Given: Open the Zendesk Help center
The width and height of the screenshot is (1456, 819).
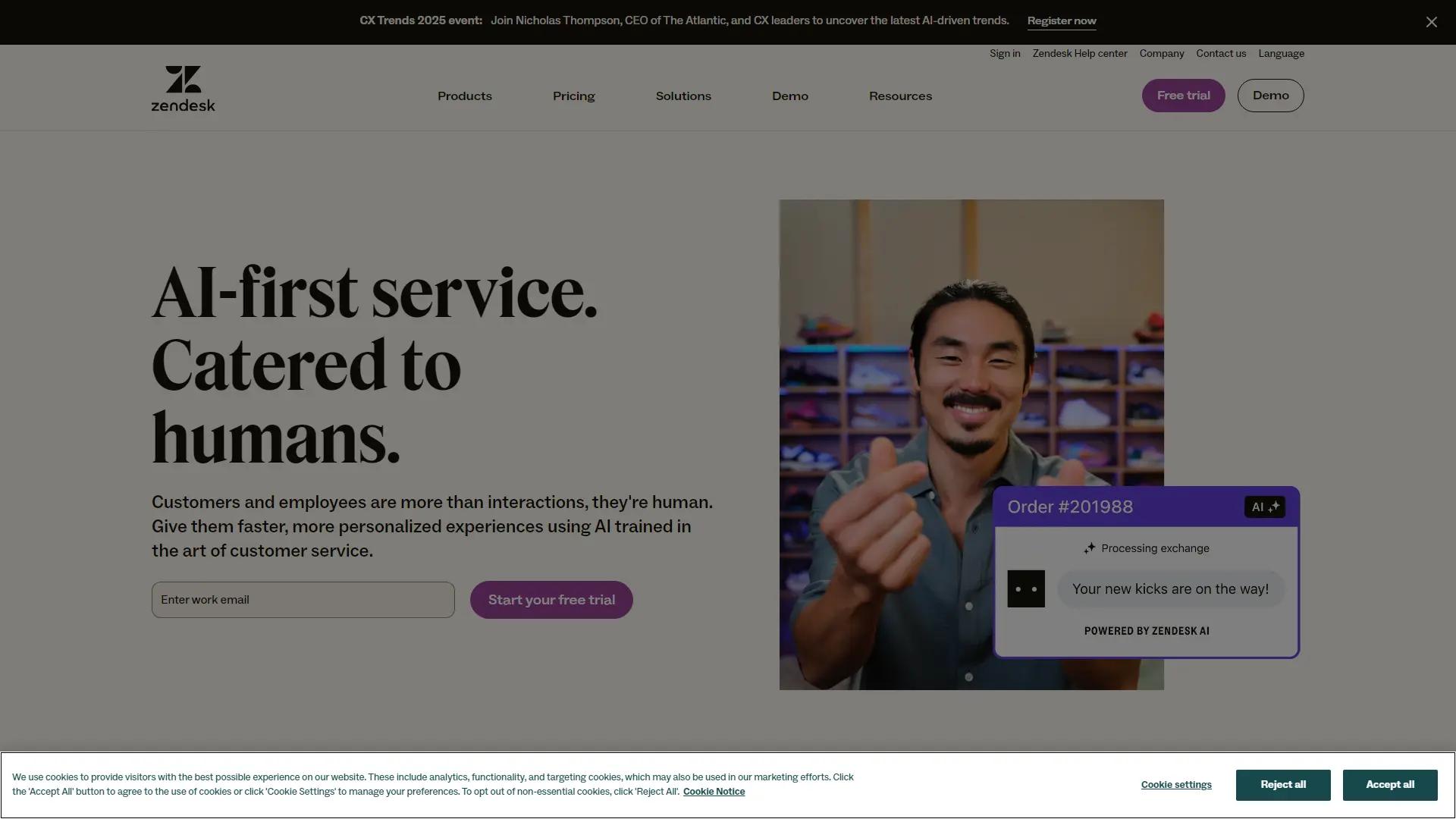Looking at the screenshot, I should (1079, 53).
